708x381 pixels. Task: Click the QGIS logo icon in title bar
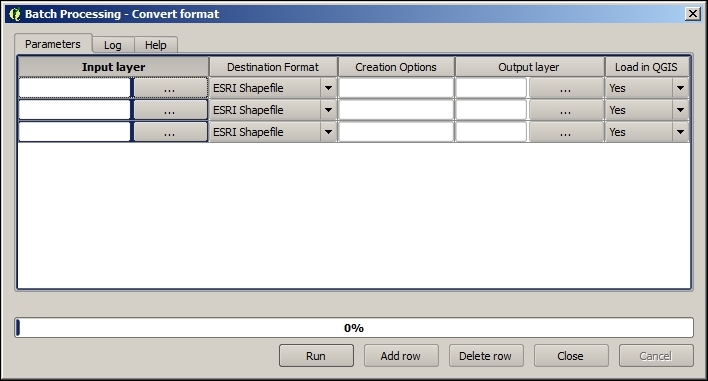[15, 14]
